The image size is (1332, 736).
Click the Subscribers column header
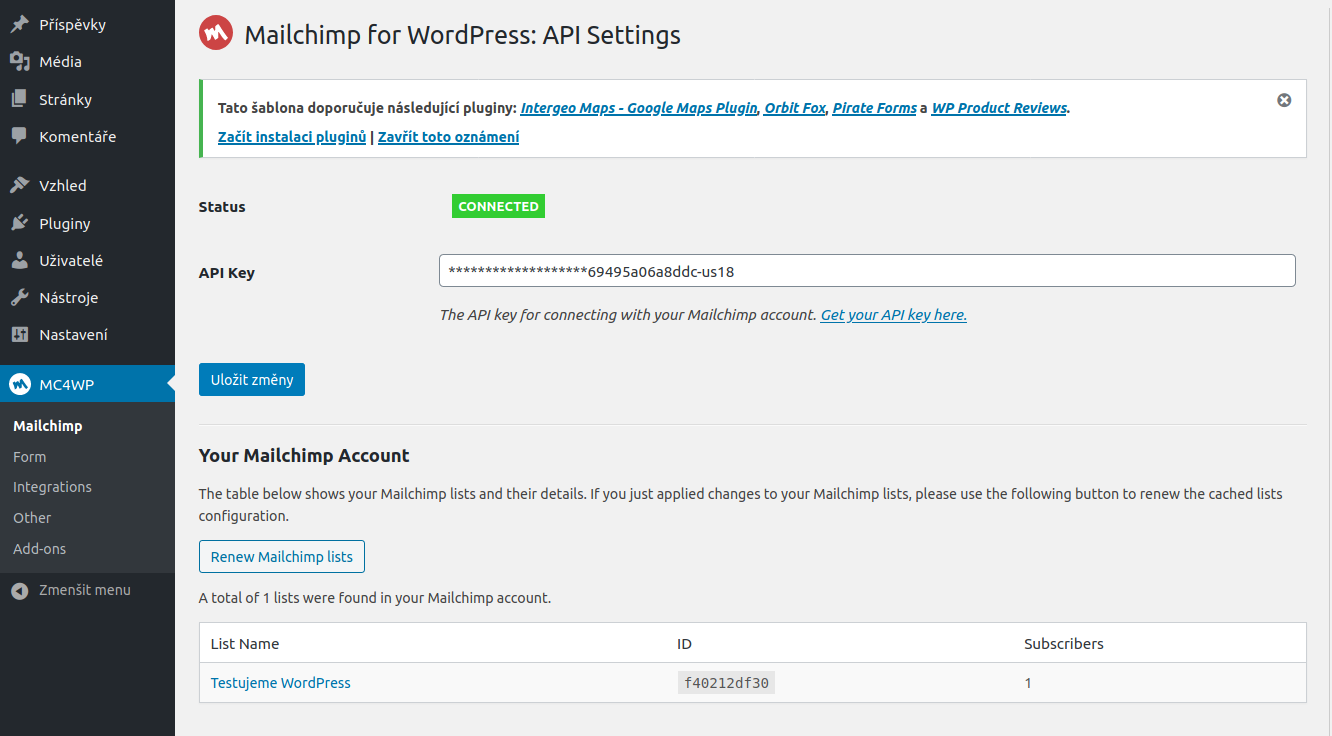[x=1064, y=644]
